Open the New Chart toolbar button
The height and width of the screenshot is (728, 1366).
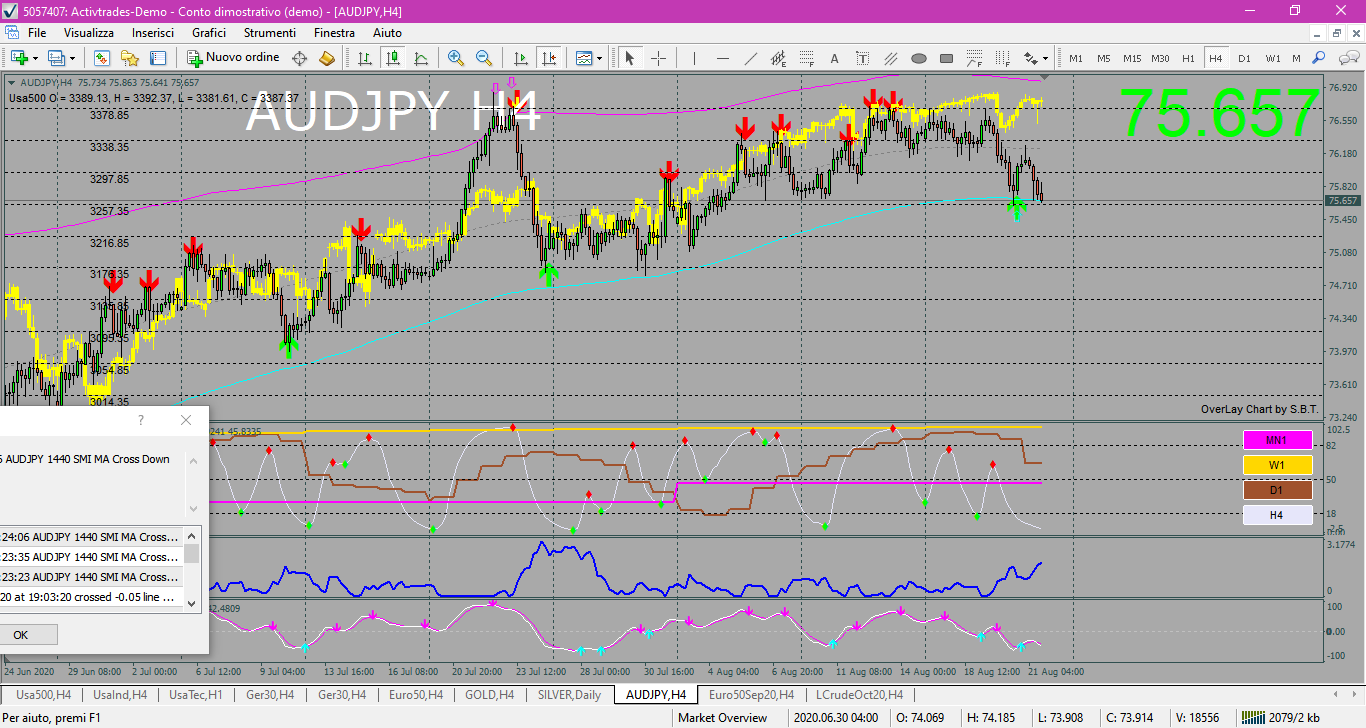click(x=19, y=58)
